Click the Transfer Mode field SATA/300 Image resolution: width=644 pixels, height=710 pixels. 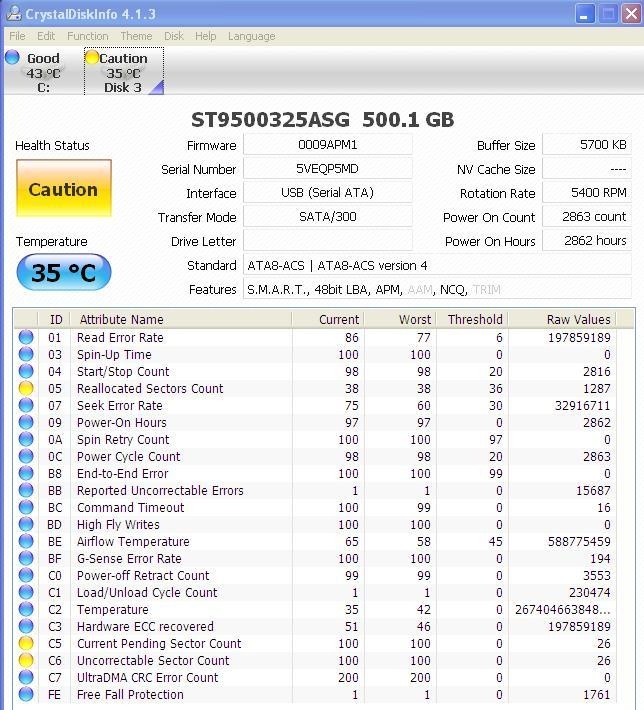327,217
